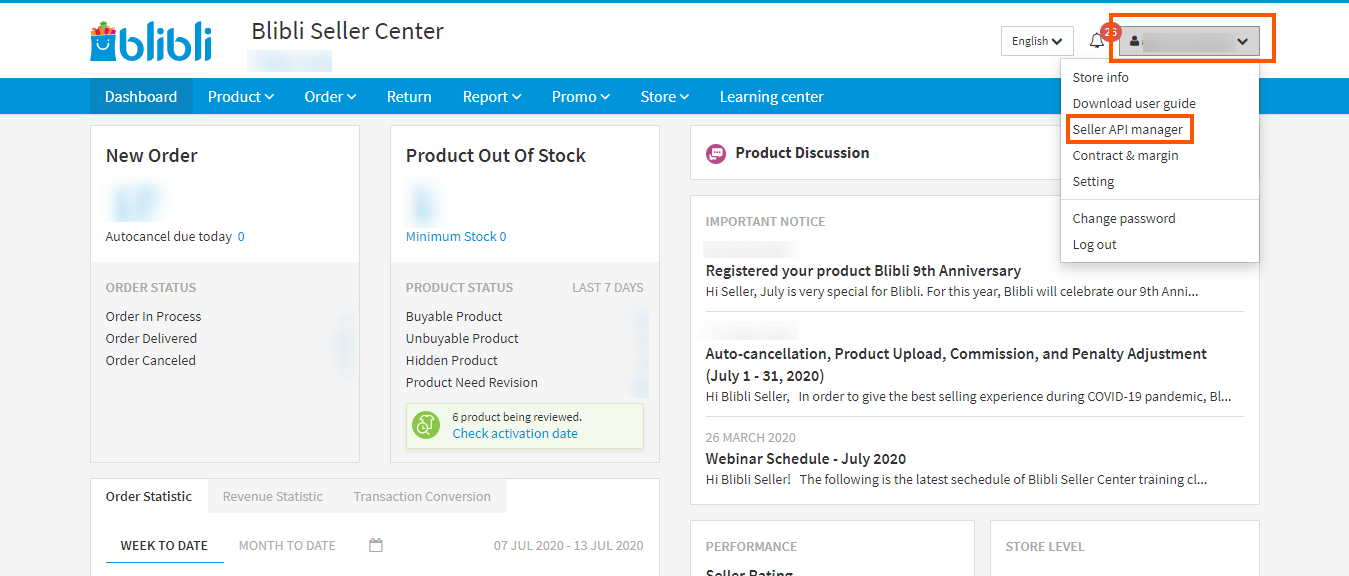This screenshot has height=576, width=1349.
Task: Switch to the Transaction Conversion tab
Action: tap(422, 496)
